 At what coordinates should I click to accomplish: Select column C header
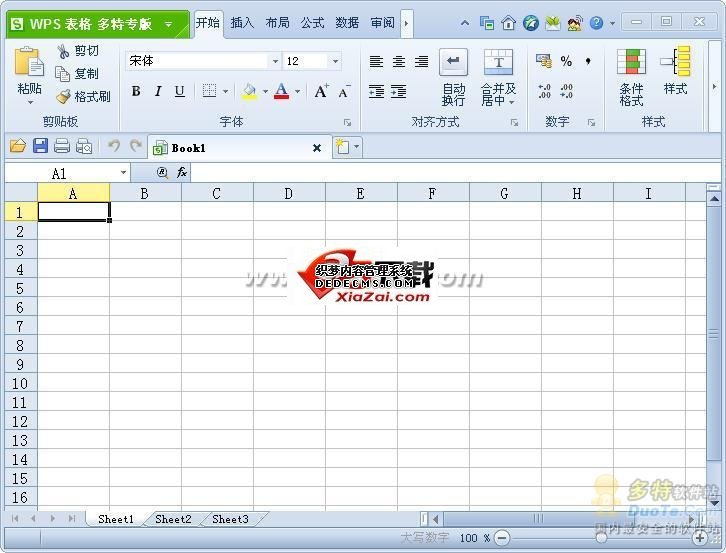point(217,194)
